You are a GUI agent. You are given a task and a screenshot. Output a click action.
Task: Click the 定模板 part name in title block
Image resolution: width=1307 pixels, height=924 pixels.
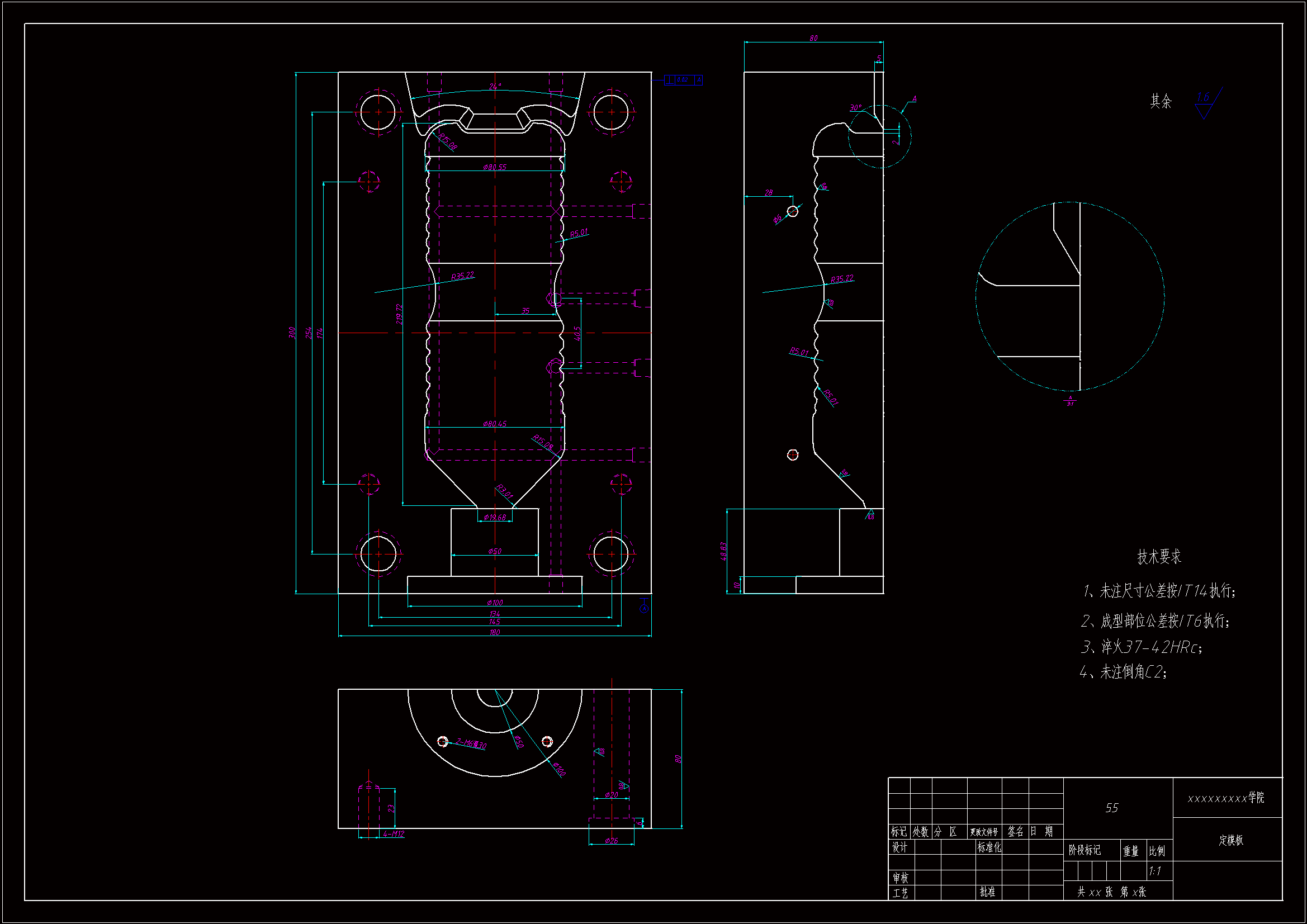(x=1231, y=840)
